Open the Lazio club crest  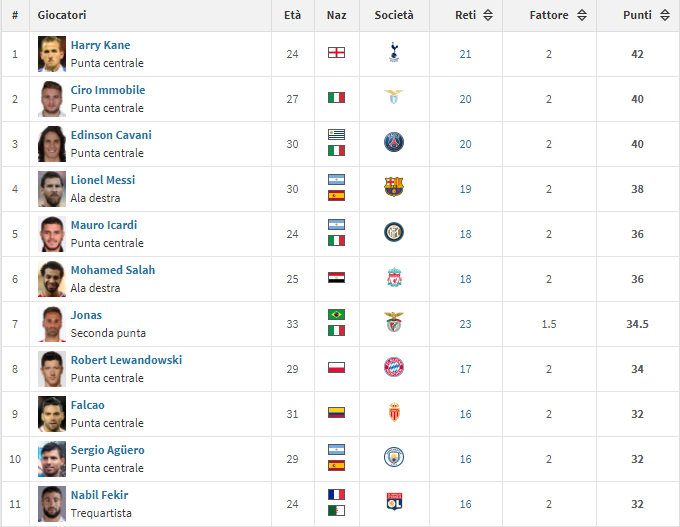(394, 97)
